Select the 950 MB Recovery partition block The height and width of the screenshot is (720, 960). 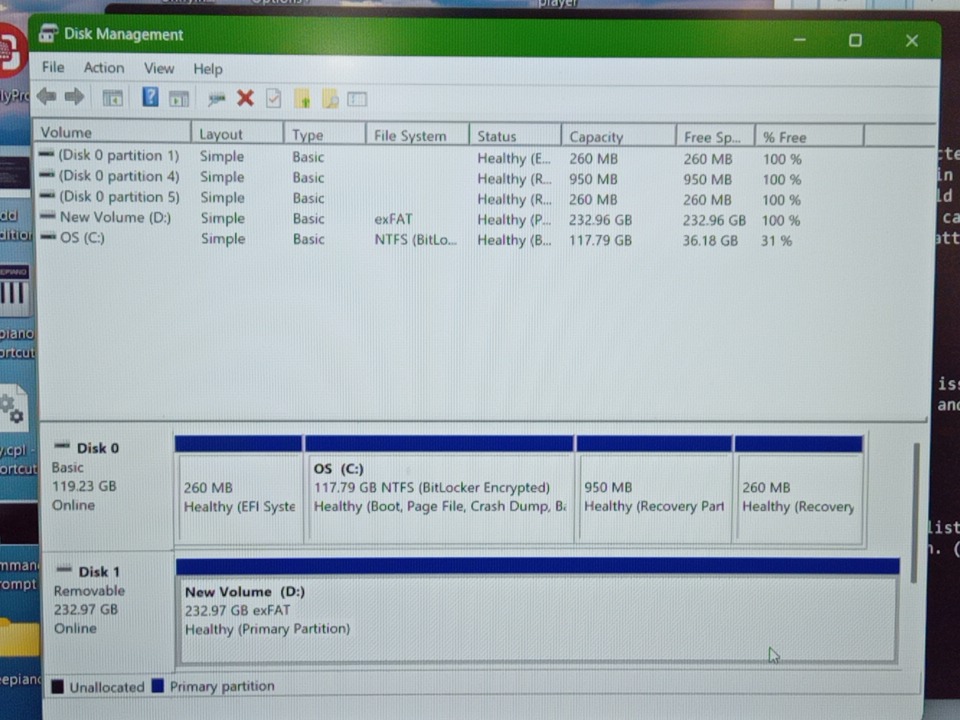654,489
